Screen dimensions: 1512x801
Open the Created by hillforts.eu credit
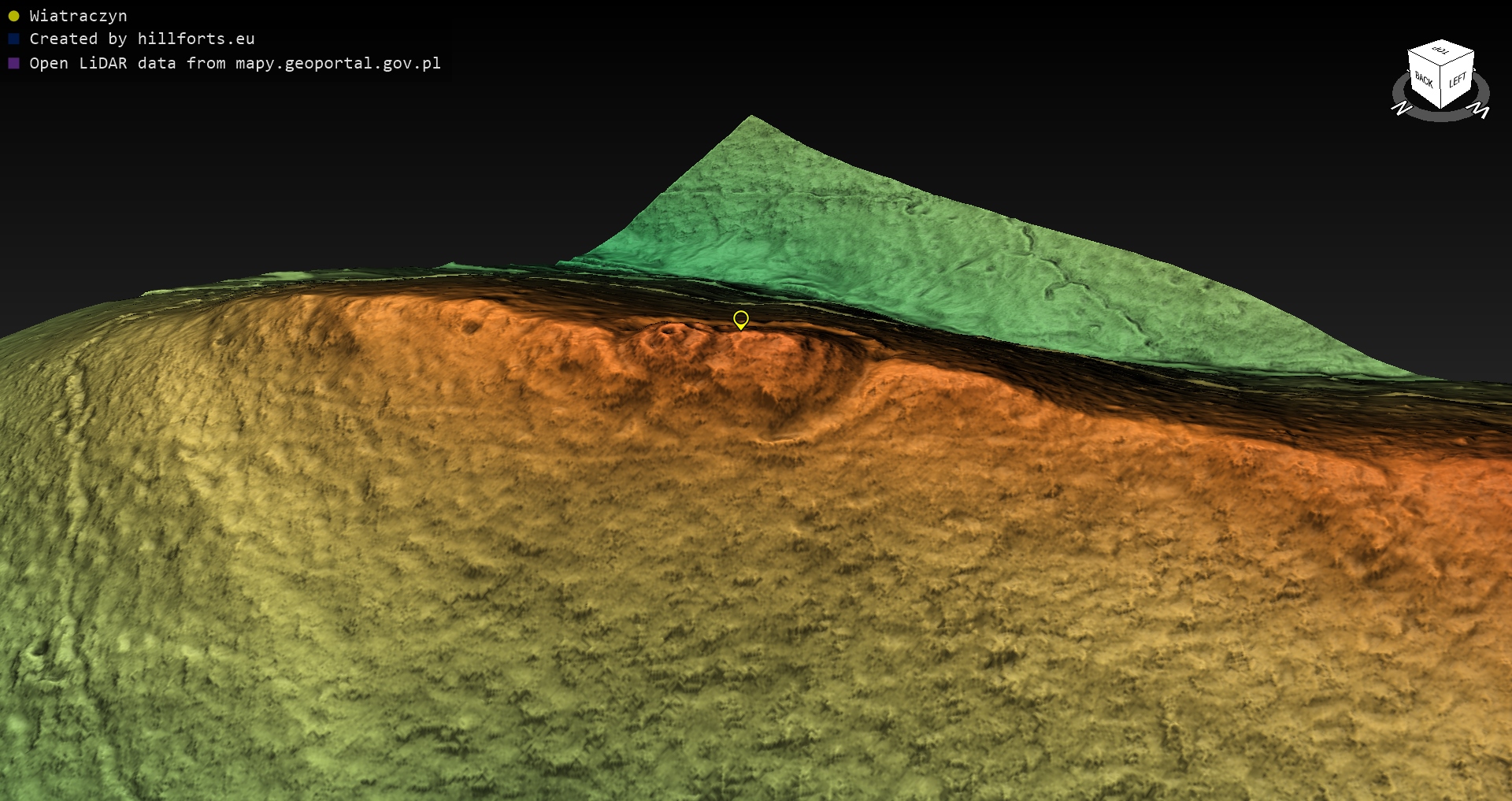pyautogui.click(x=142, y=39)
